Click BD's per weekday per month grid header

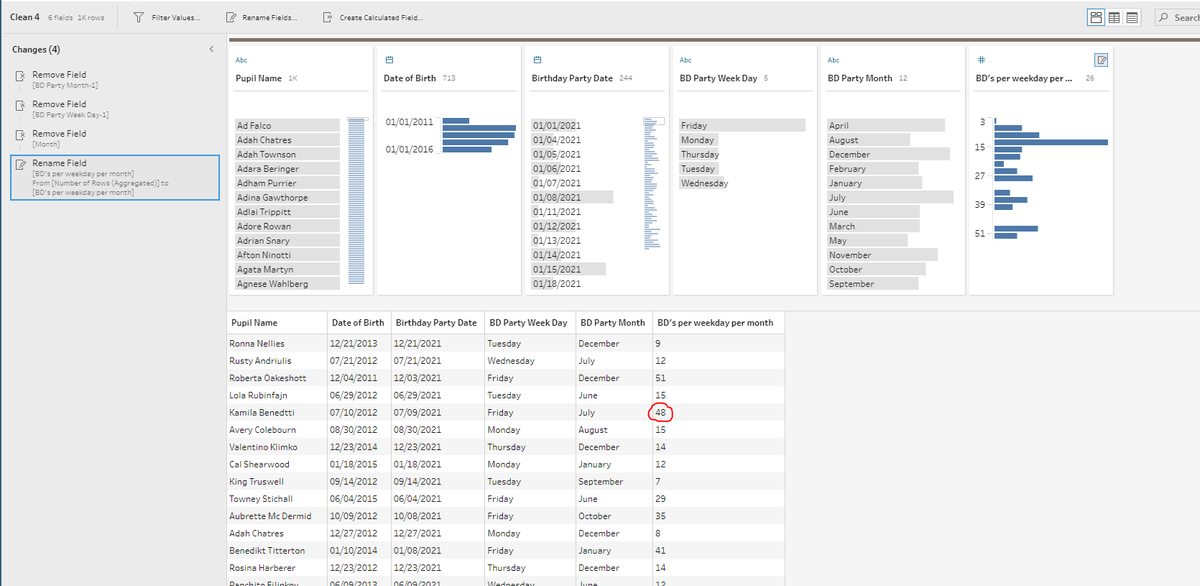[x=716, y=323]
